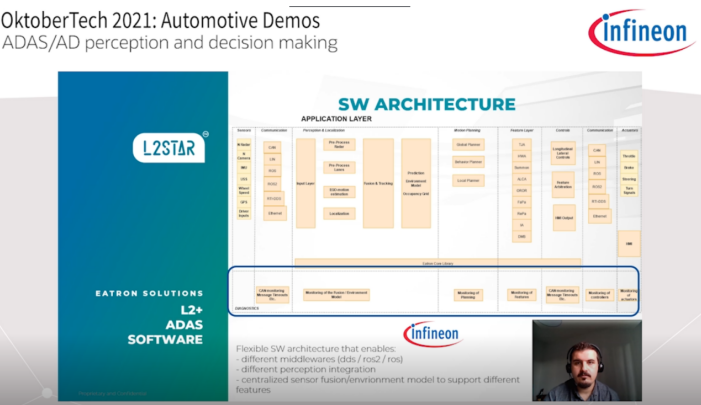Click the ROS2 box next to the Actuators column
Screen dimensions: 701x405
coord(597,187)
